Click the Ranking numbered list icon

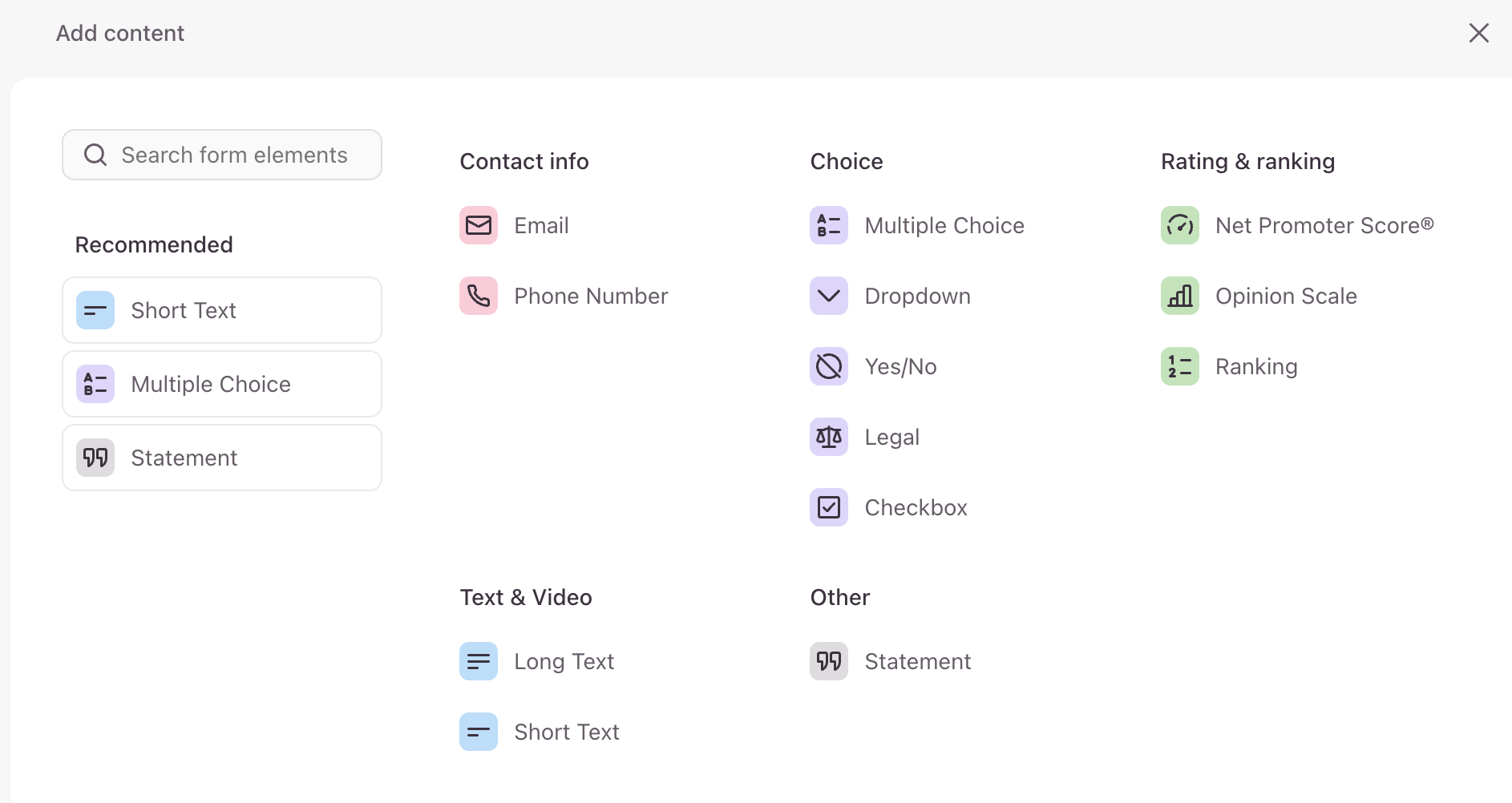tap(1180, 366)
